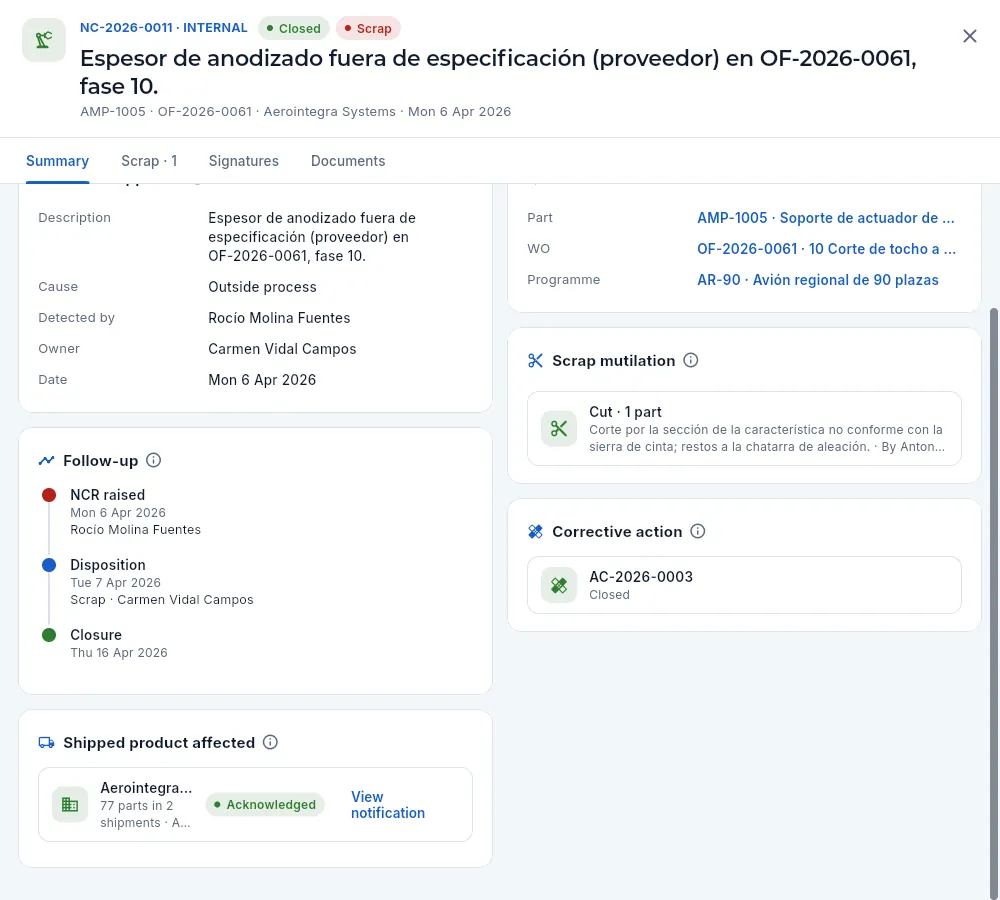Click the info icon next to Scrap mutilation
1000x900 pixels.
tap(691, 360)
